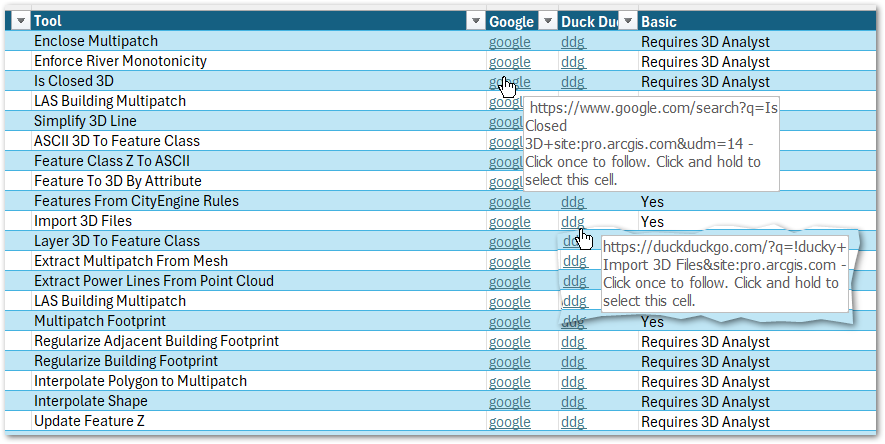Image resolution: width=885 pixels, height=444 pixels.
Task: Follow ddg link for Interpolate Polygon to Multipatch
Action: (x=572, y=382)
